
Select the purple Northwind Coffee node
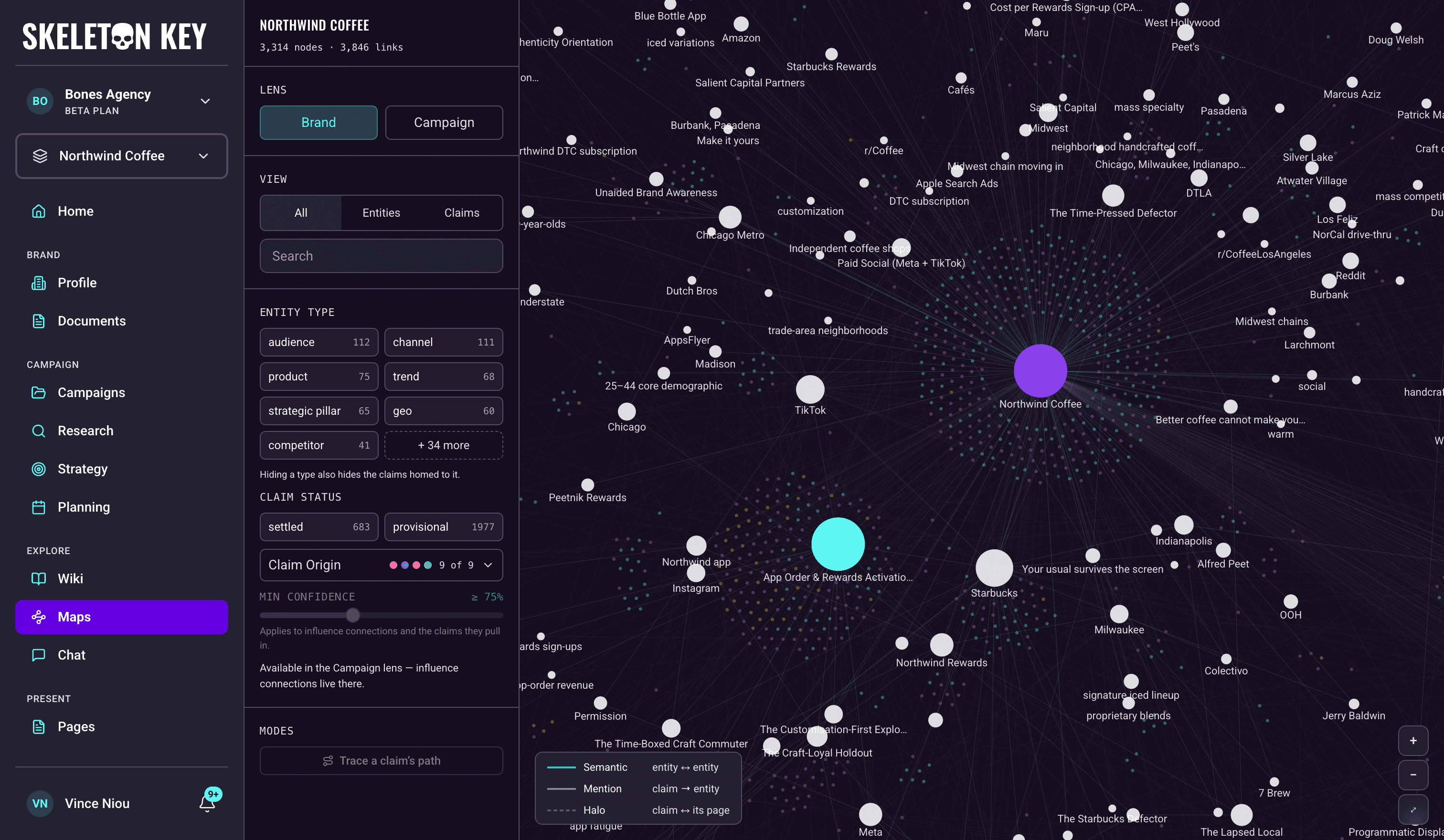click(x=1040, y=370)
